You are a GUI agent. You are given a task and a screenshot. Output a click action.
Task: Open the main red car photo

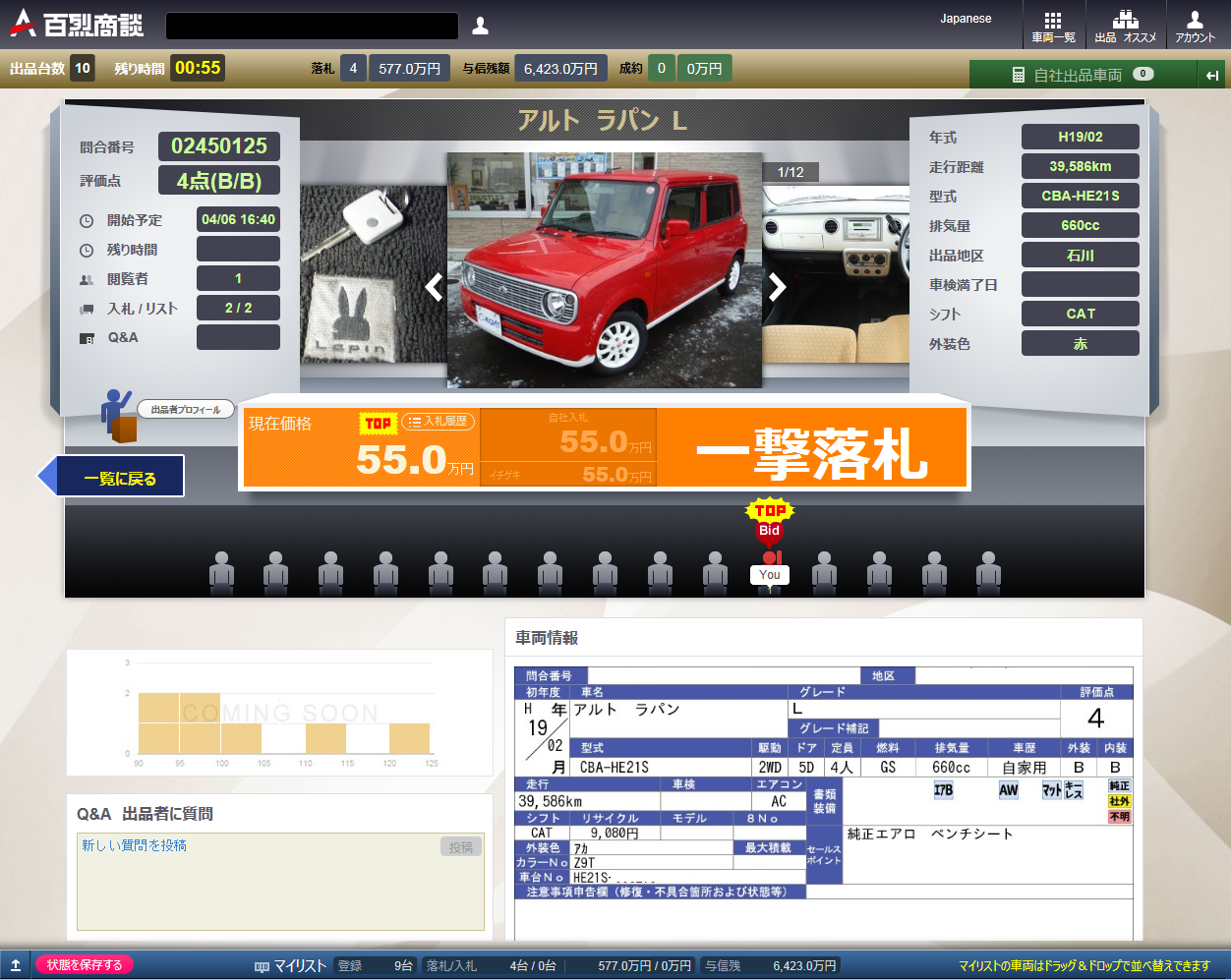point(605,269)
